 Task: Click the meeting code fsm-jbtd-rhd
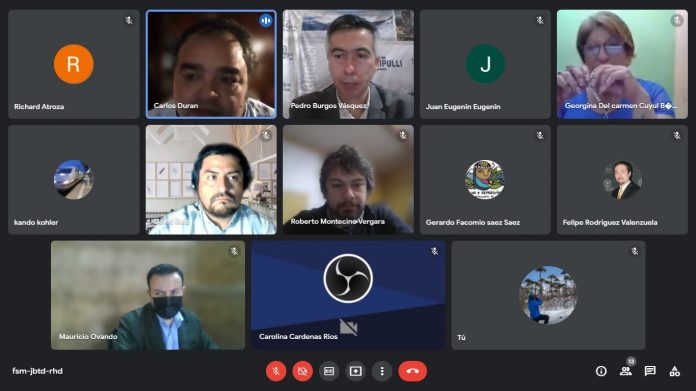[x=37, y=371]
